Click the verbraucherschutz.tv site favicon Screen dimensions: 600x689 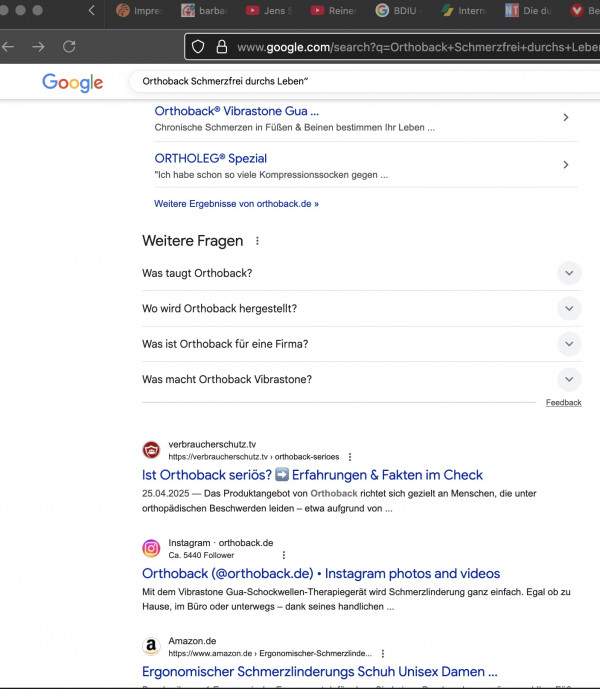tap(151, 450)
